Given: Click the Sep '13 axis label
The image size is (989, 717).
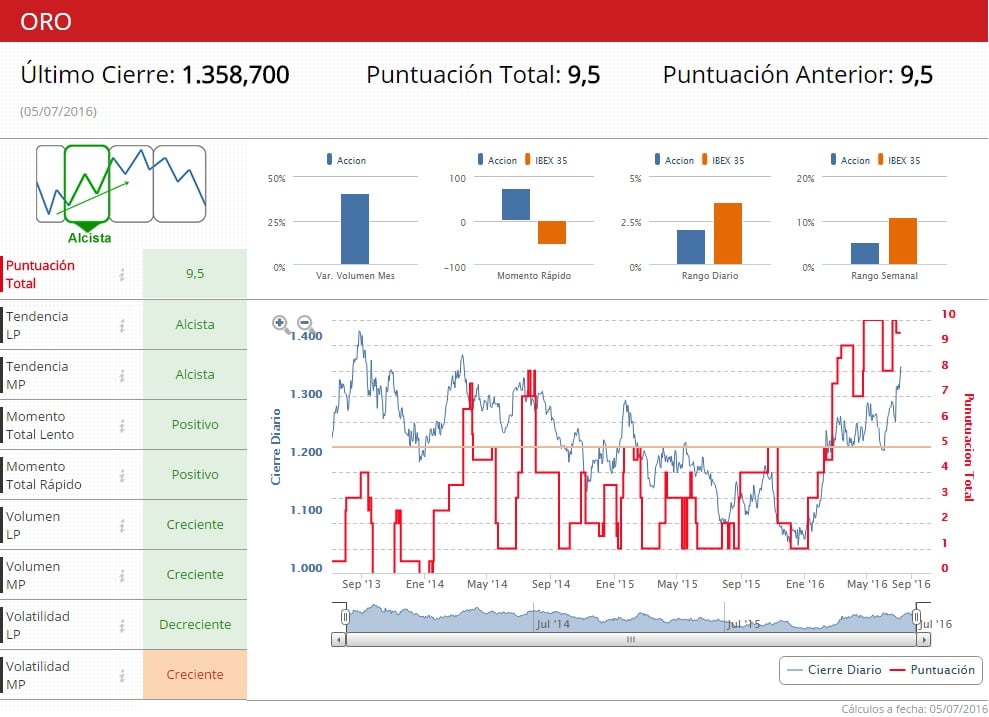Looking at the screenshot, I should click(361, 584).
